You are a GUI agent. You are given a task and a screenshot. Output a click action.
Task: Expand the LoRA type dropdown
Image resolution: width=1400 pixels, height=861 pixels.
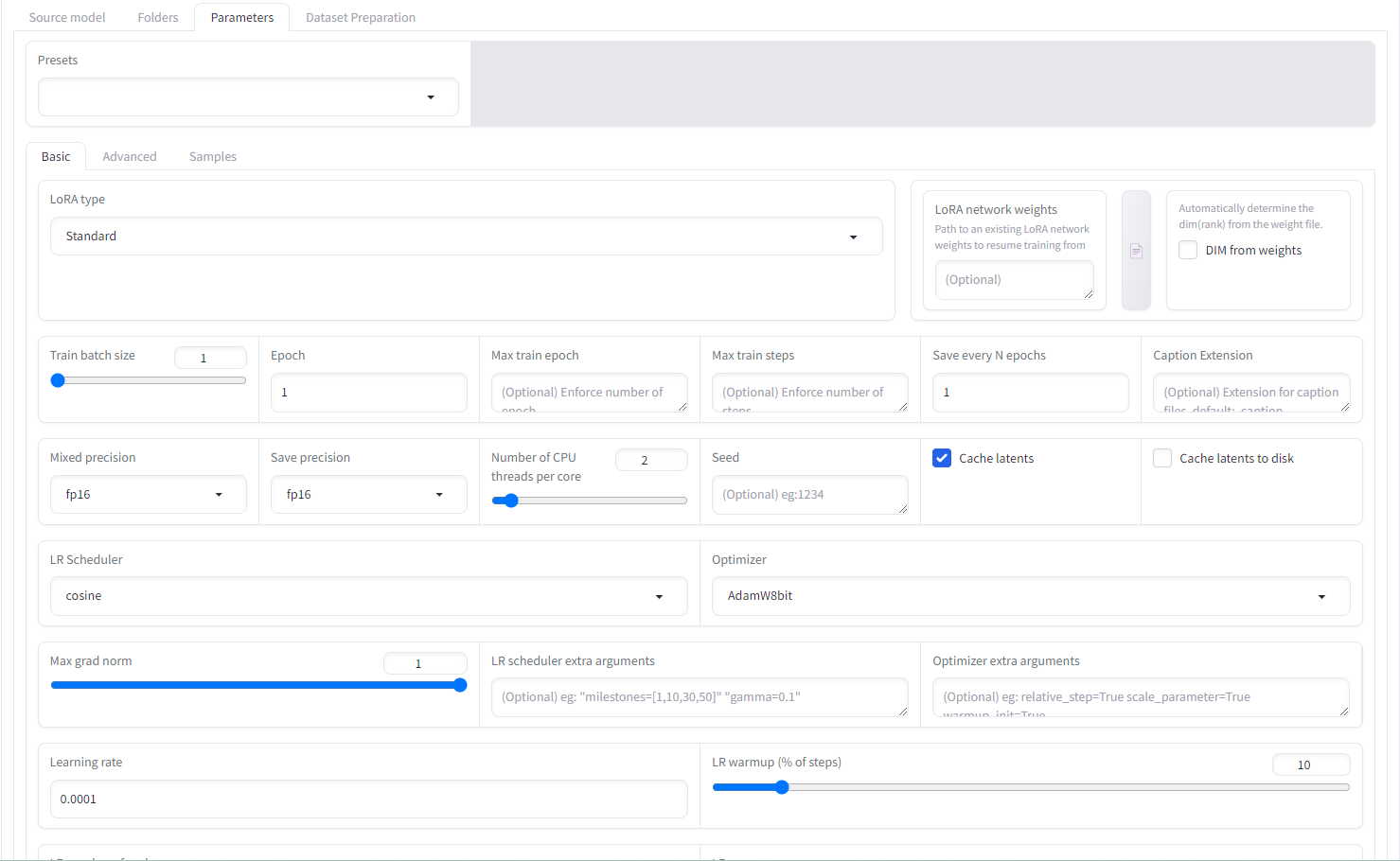466,237
